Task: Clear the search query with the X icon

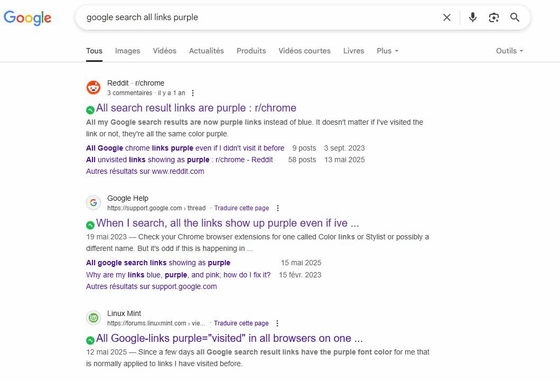Action: point(447,17)
